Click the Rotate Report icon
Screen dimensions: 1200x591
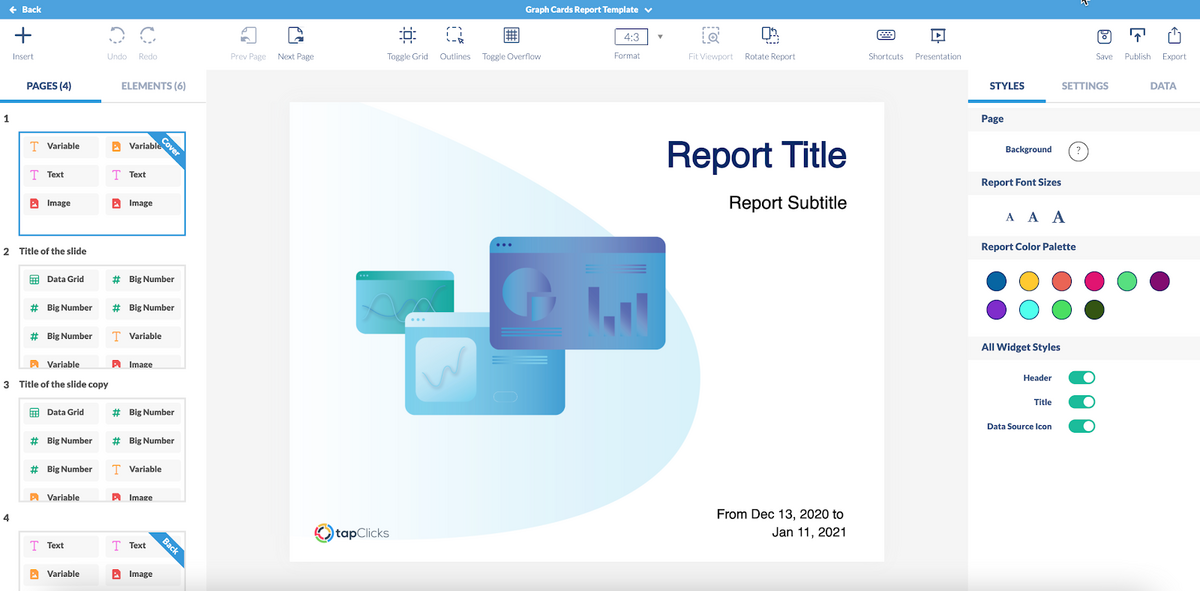tap(770, 36)
